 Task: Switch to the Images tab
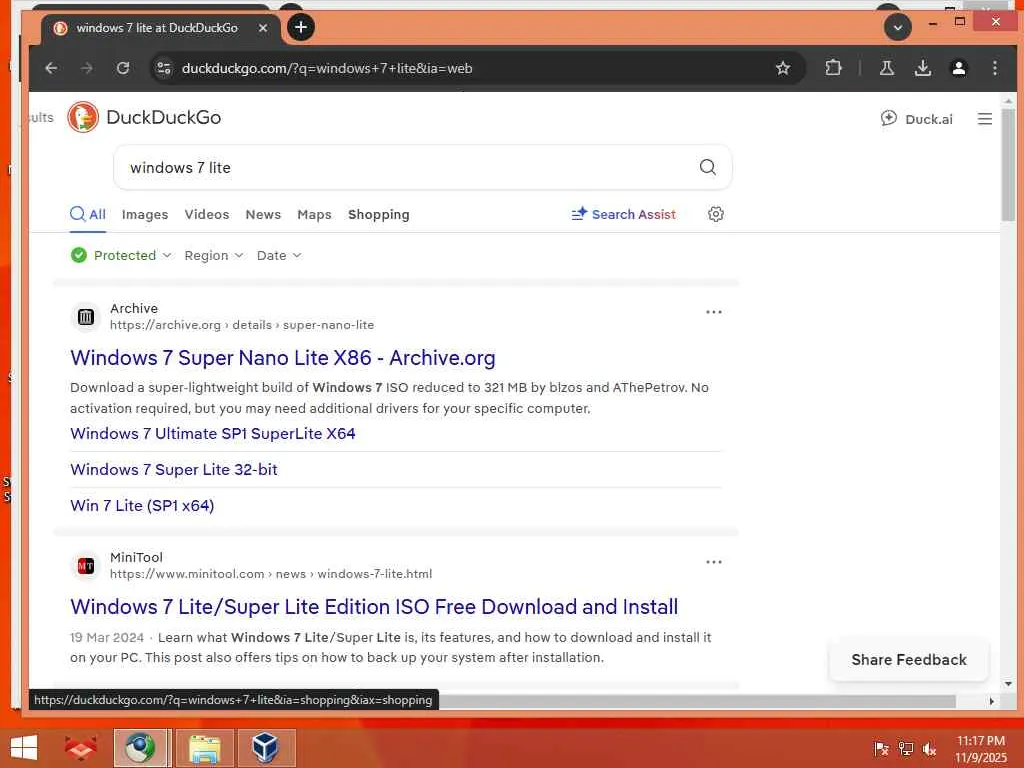(x=145, y=214)
